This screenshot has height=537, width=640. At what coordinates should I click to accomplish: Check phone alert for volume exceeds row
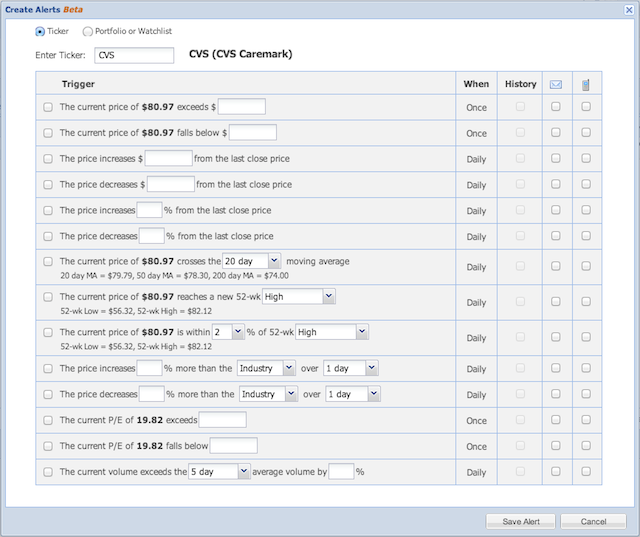point(586,471)
